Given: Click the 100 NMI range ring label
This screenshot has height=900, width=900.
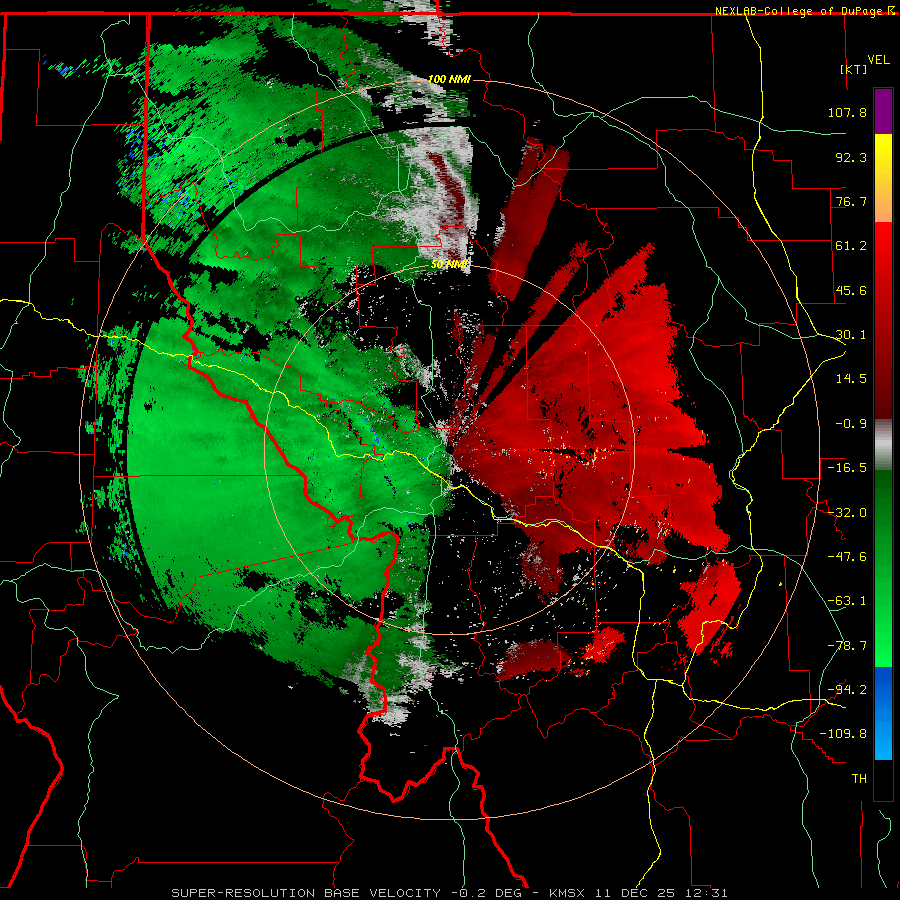Looking at the screenshot, I should (449, 79).
